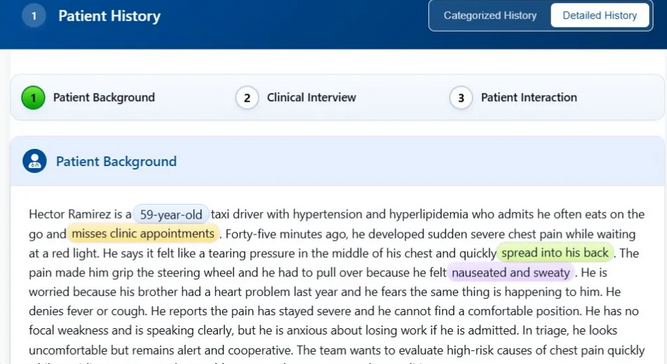Click the Patient Background section header bar
Screen dimensions: 667x364
click(337, 161)
